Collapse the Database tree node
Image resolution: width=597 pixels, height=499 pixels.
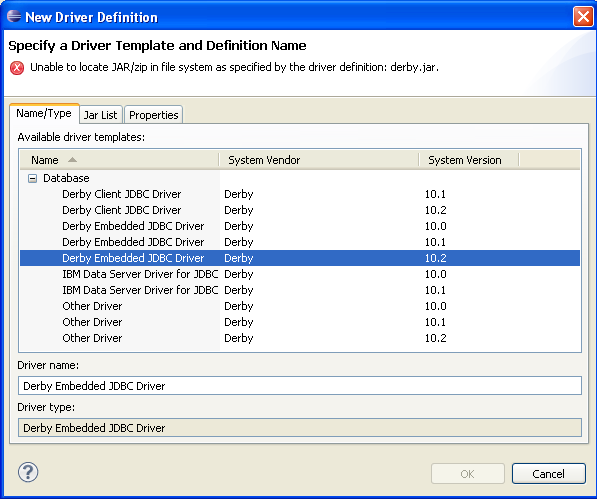pos(33,178)
